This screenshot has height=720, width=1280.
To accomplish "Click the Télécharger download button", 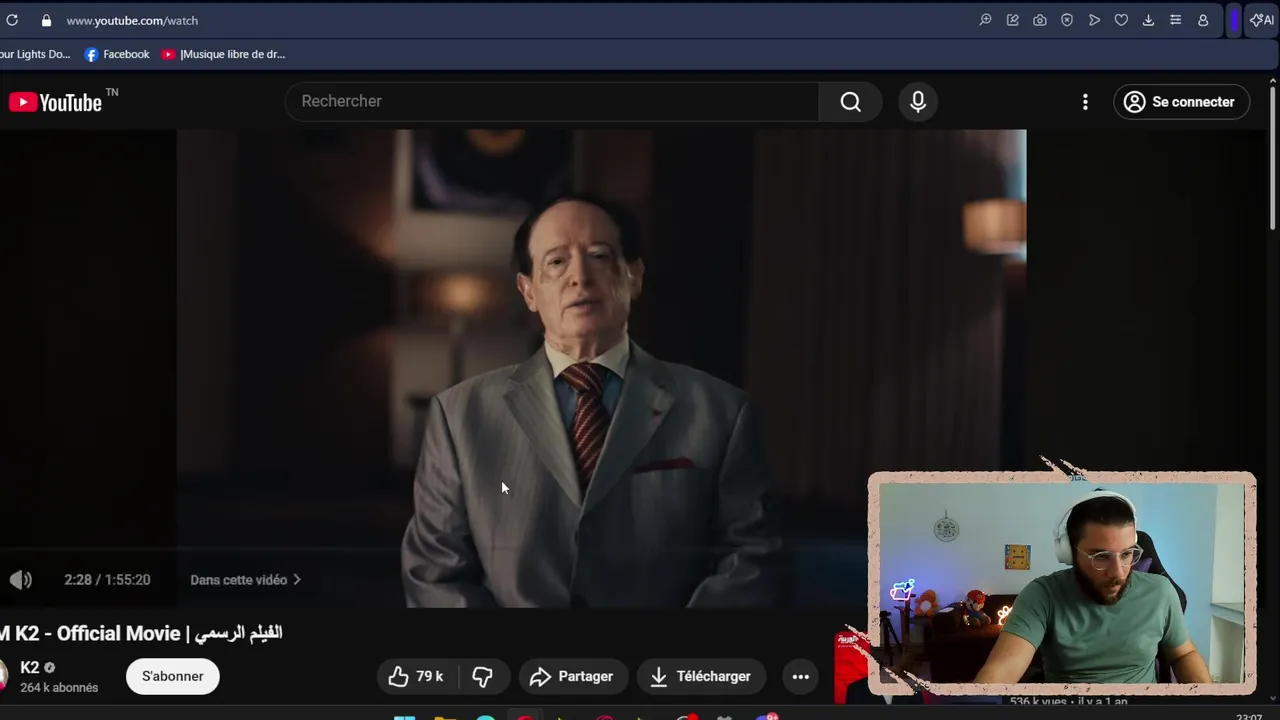I will 701,677.
